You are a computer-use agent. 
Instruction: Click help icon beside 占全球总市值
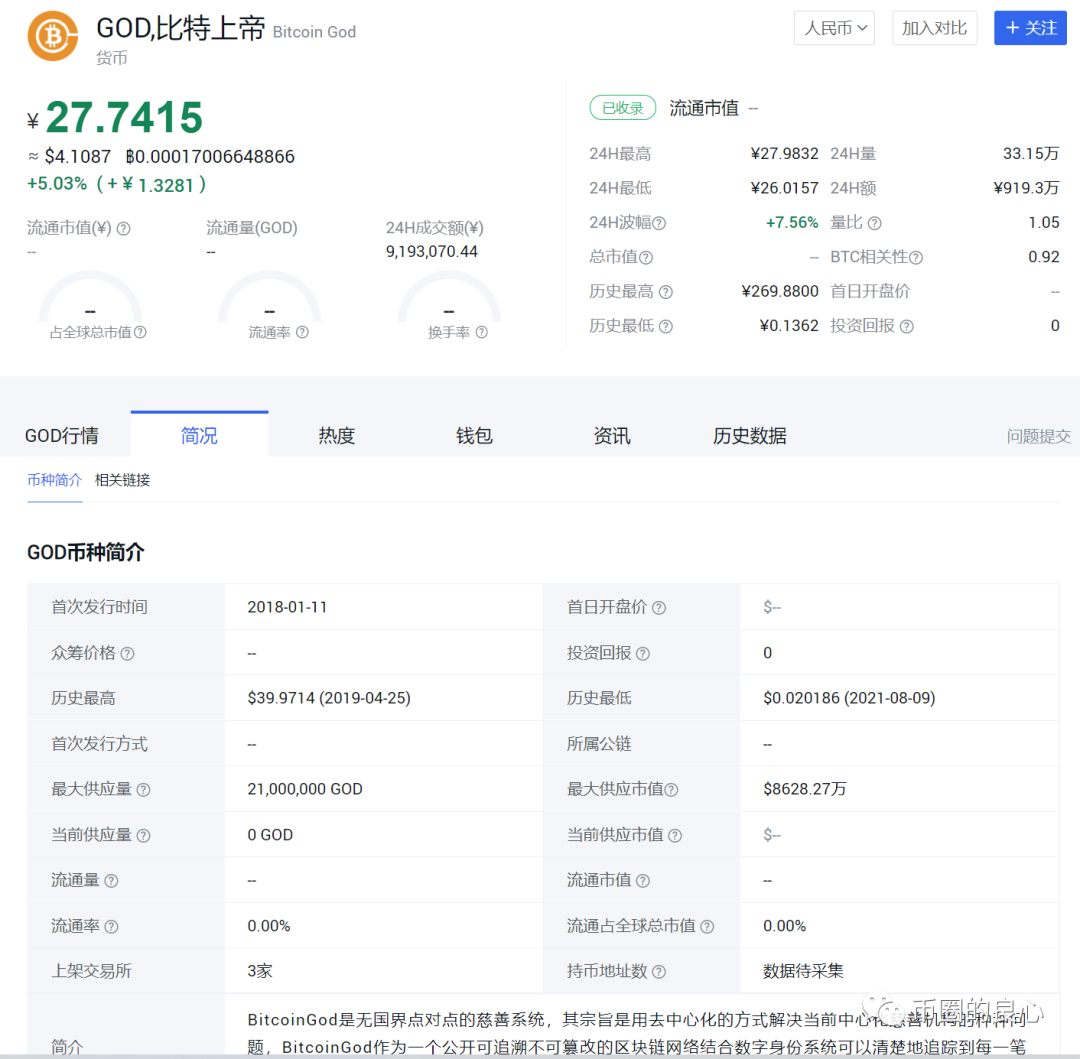point(141,332)
